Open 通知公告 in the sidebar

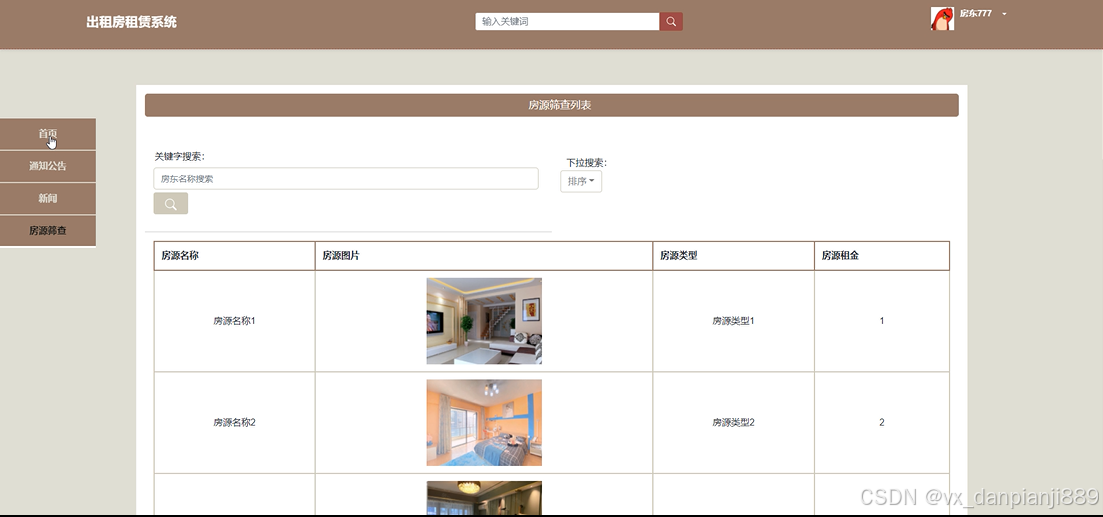[48, 166]
